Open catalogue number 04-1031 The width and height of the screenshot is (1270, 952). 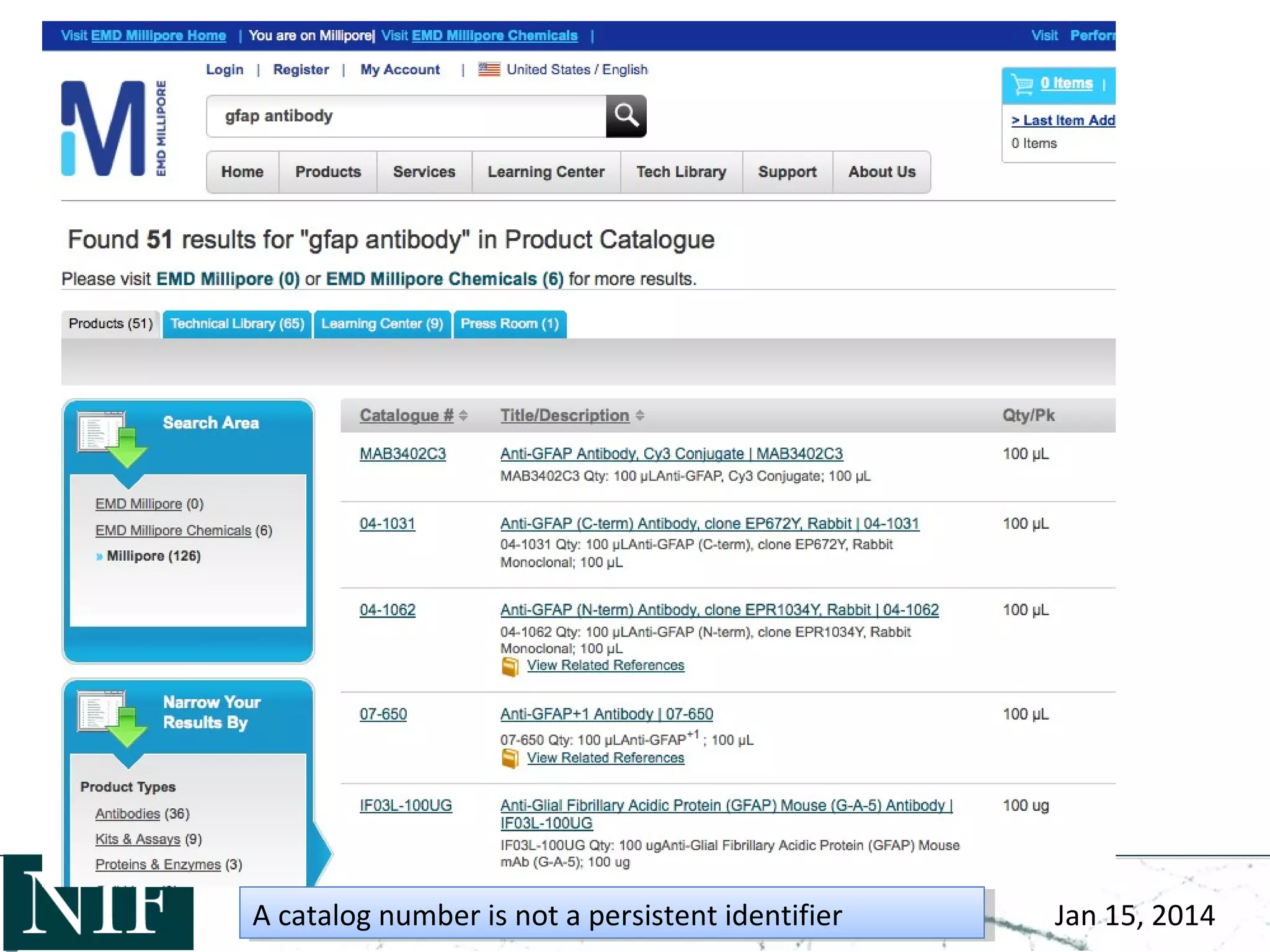click(387, 524)
